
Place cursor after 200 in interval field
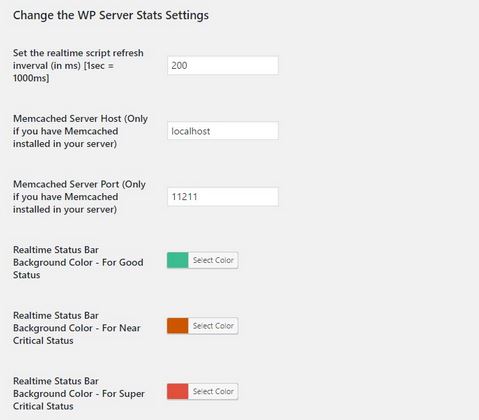click(x=188, y=65)
